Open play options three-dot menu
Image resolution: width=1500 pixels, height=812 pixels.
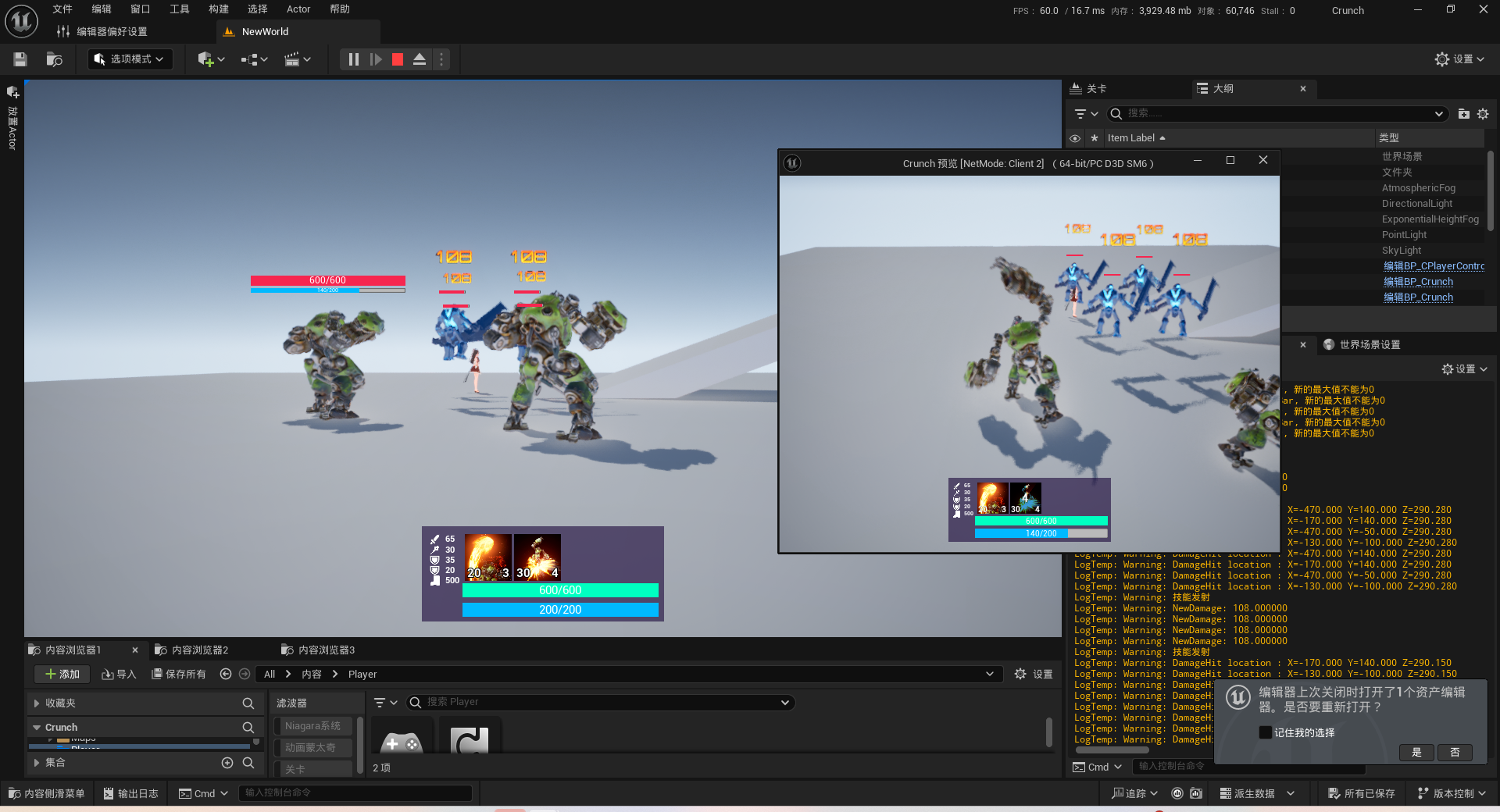click(x=441, y=59)
